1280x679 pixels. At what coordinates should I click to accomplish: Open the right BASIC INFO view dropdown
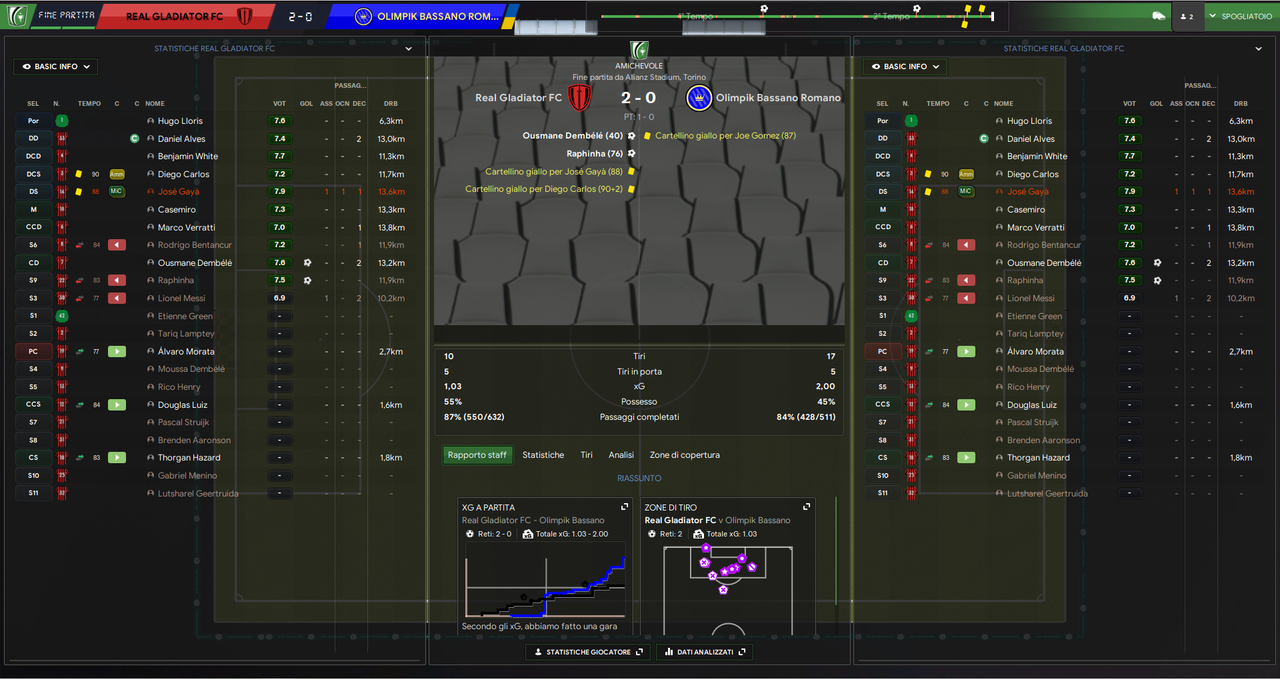905,67
